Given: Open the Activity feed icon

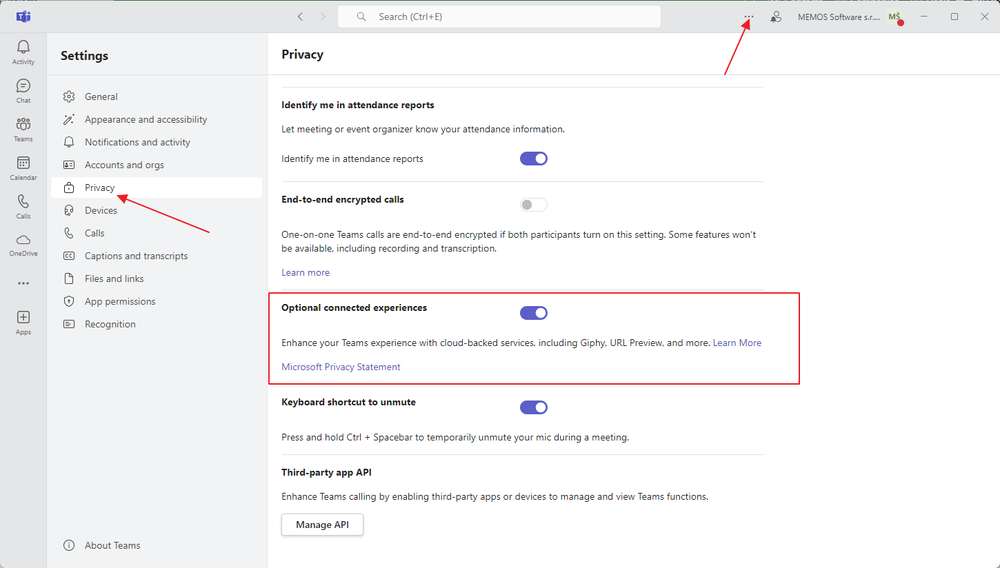Looking at the screenshot, I should [x=23, y=52].
